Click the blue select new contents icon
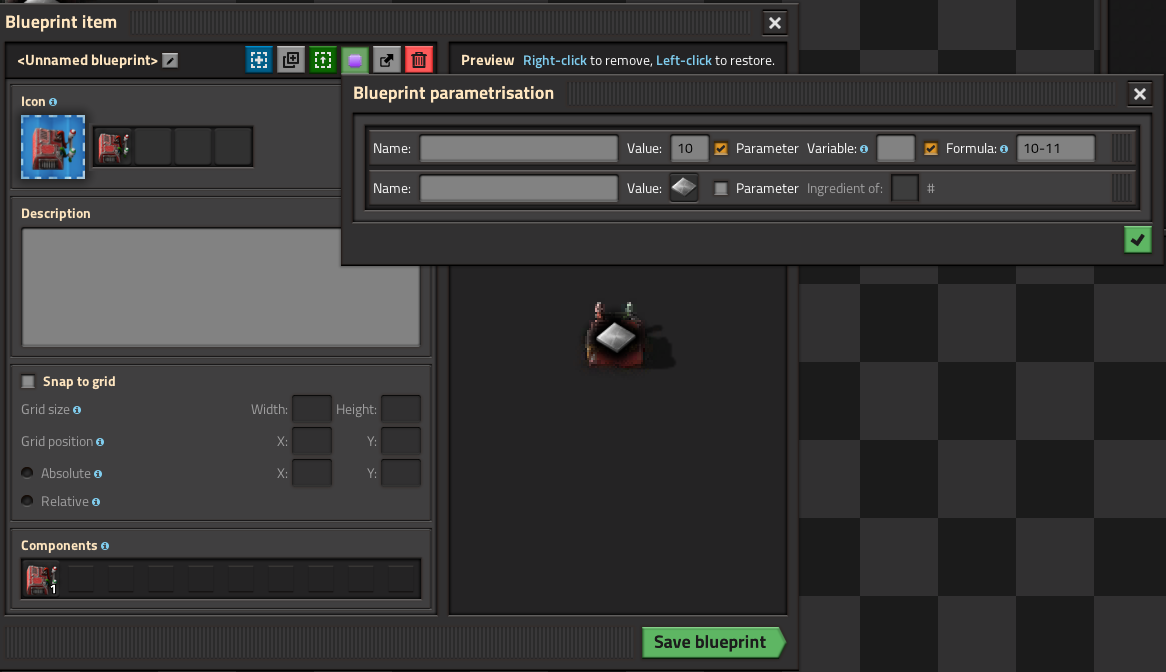The height and width of the screenshot is (672, 1166). tap(259, 60)
